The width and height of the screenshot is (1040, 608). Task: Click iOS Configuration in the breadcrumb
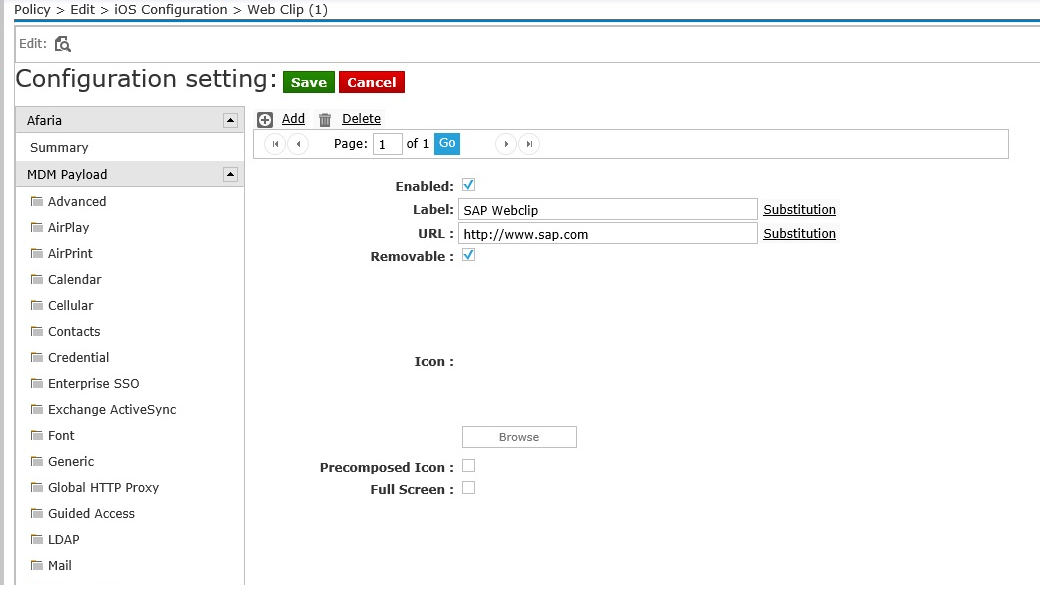(170, 9)
